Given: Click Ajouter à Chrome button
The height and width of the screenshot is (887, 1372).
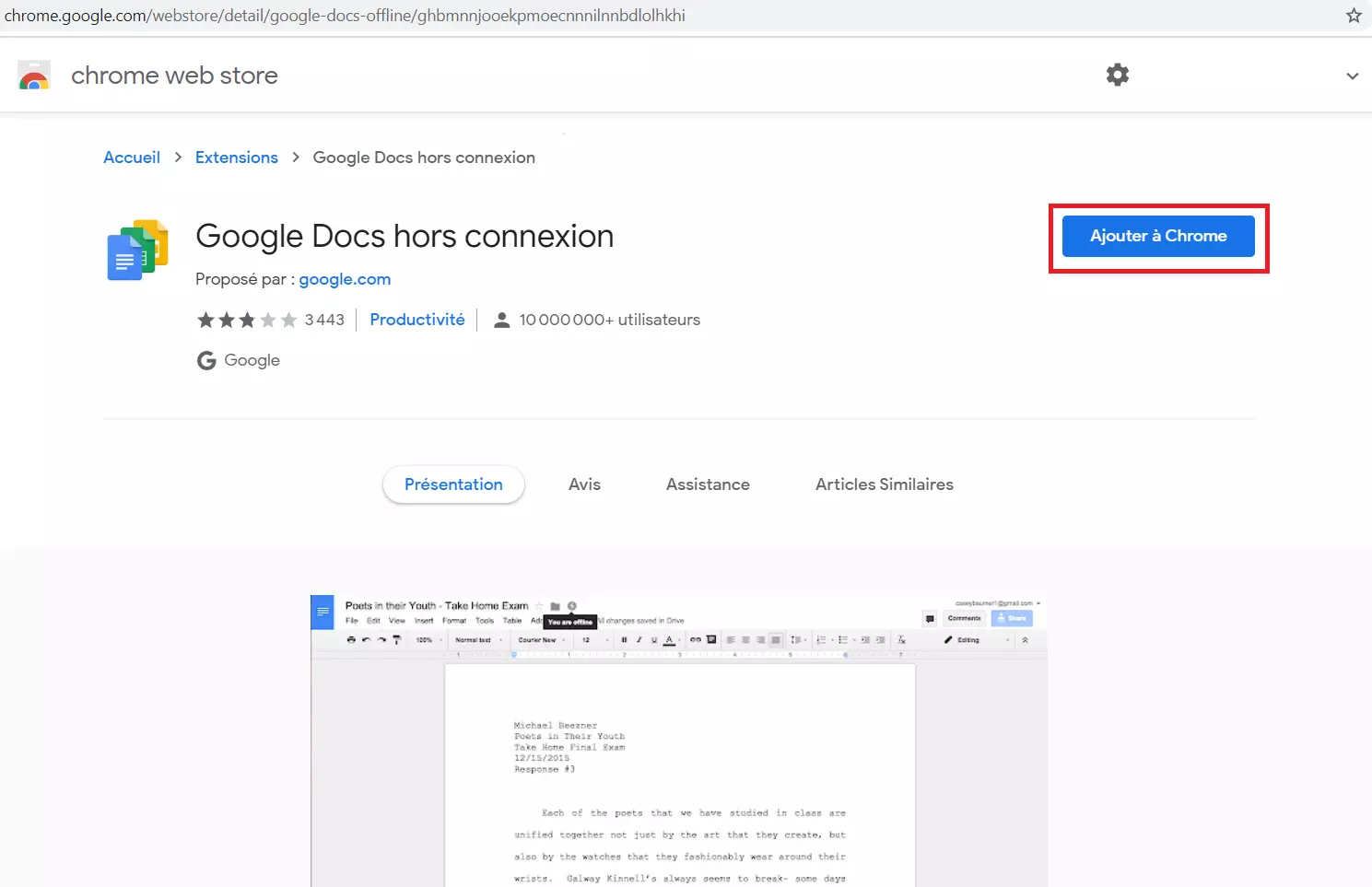Looking at the screenshot, I should point(1158,236).
